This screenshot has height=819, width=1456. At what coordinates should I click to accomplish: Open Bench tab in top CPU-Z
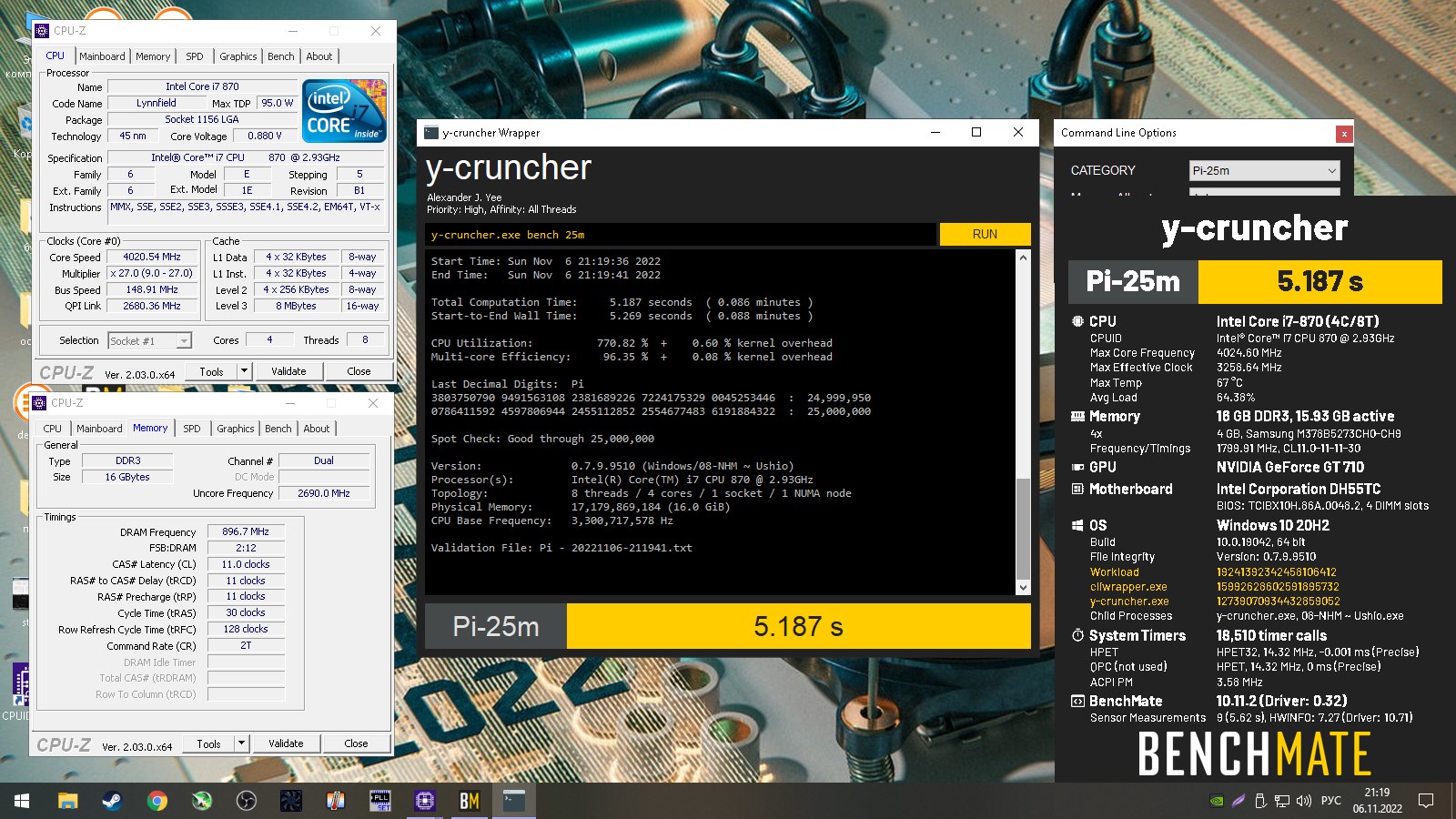tap(281, 56)
